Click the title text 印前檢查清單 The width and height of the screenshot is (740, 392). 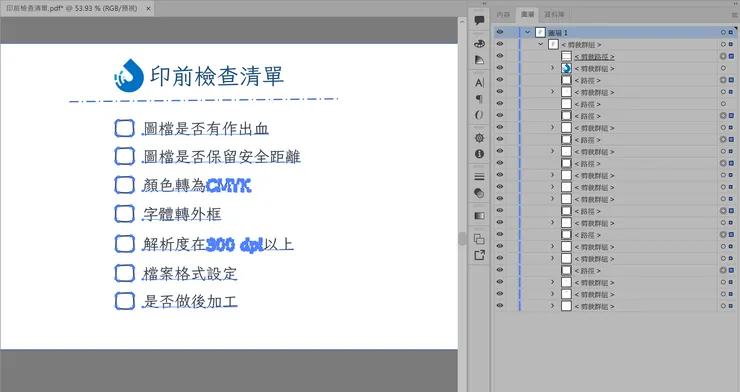tap(217, 76)
